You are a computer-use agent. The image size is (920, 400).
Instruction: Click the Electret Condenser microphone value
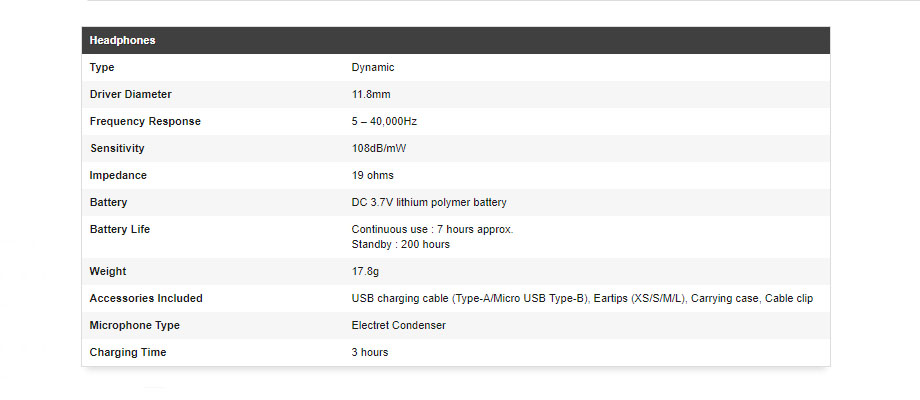[x=398, y=326]
